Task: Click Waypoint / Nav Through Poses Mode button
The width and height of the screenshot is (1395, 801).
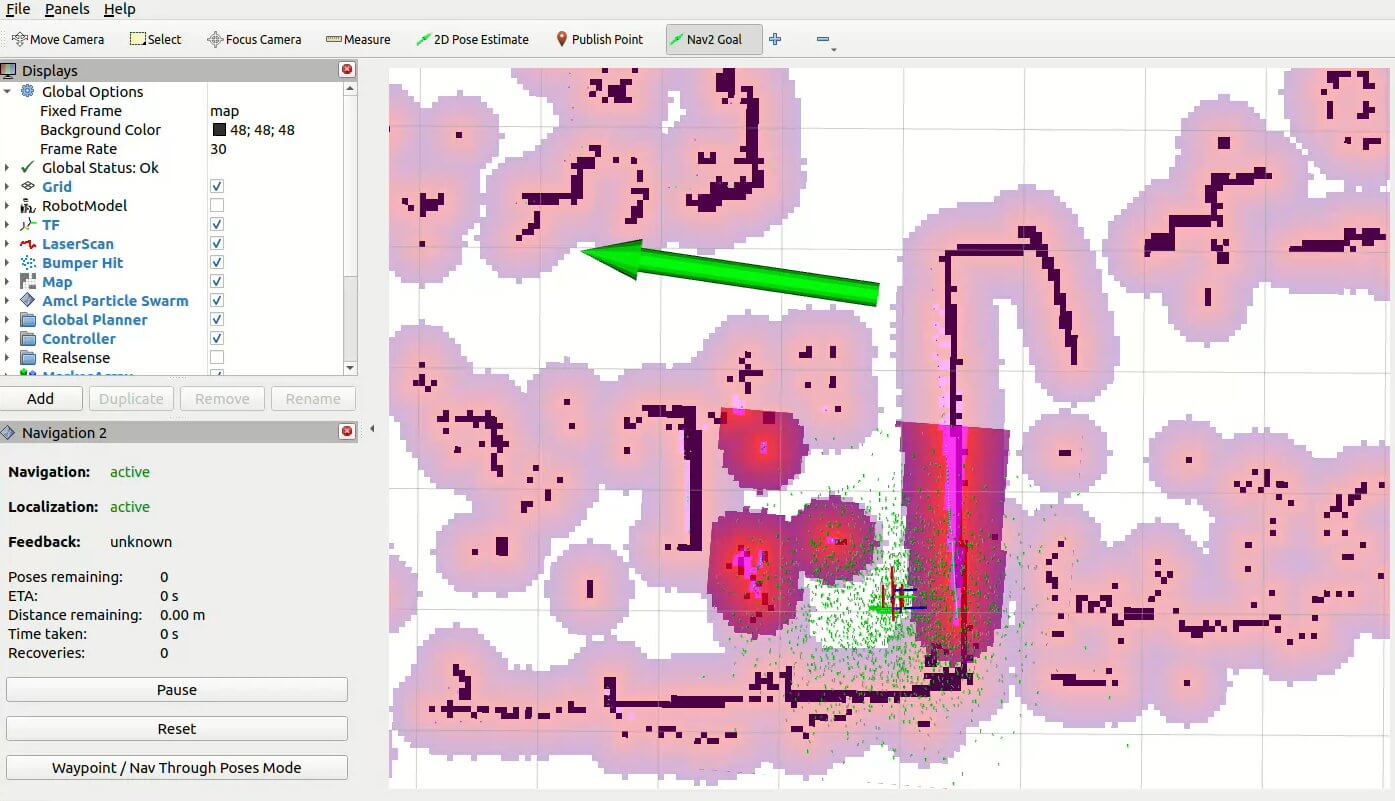Action: [177, 768]
